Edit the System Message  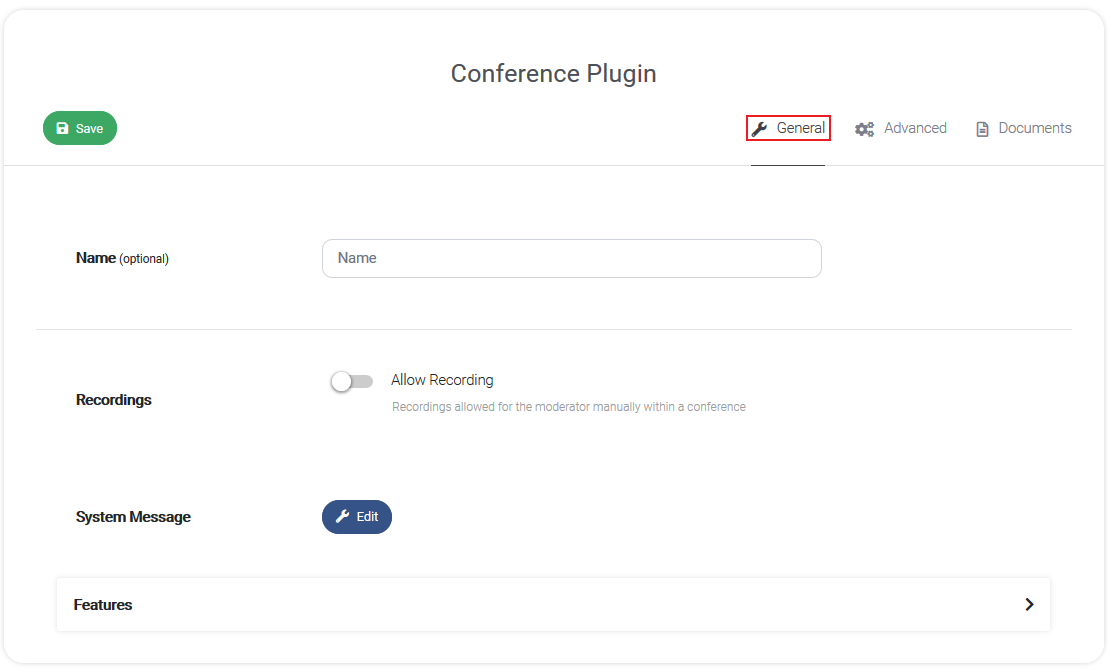tap(356, 516)
